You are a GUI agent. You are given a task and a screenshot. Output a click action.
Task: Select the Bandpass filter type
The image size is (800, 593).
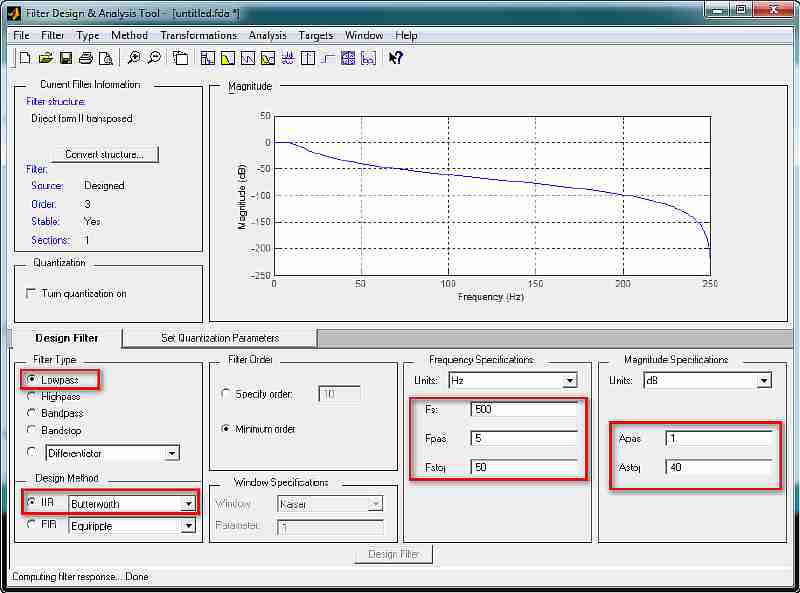point(32,413)
